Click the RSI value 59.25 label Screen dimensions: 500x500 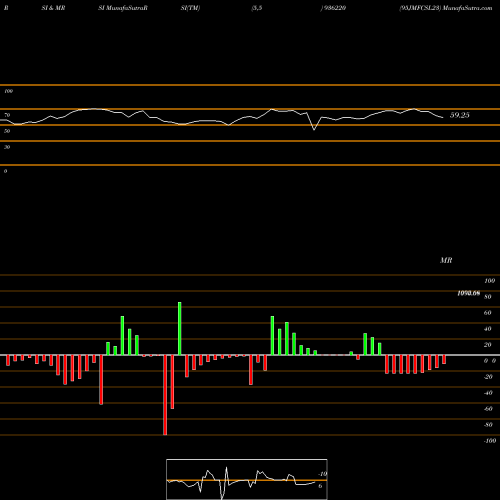coord(460,115)
